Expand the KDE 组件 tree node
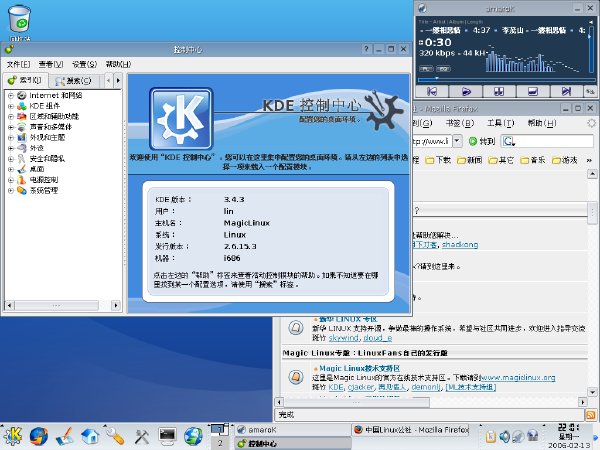The height and width of the screenshot is (450, 600). tap(11, 106)
